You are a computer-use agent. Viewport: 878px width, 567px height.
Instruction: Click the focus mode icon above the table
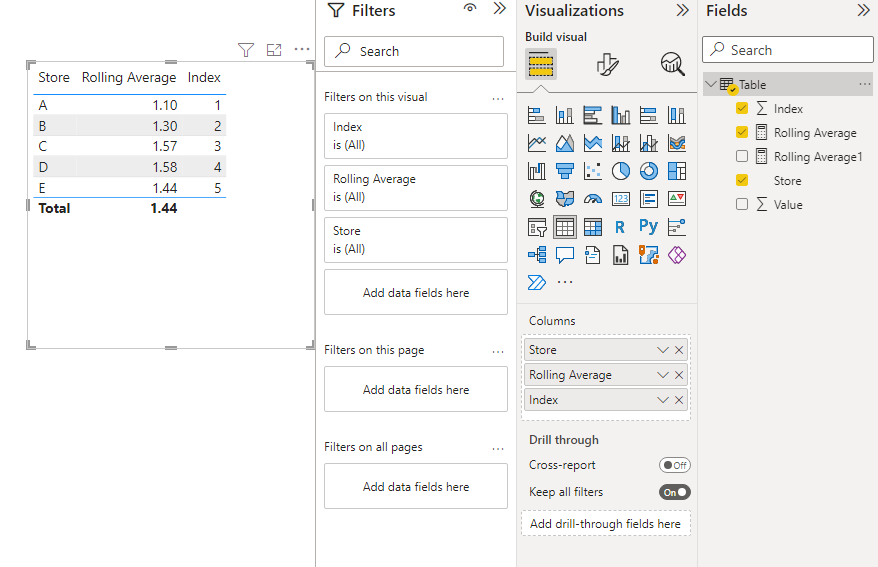pos(274,50)
